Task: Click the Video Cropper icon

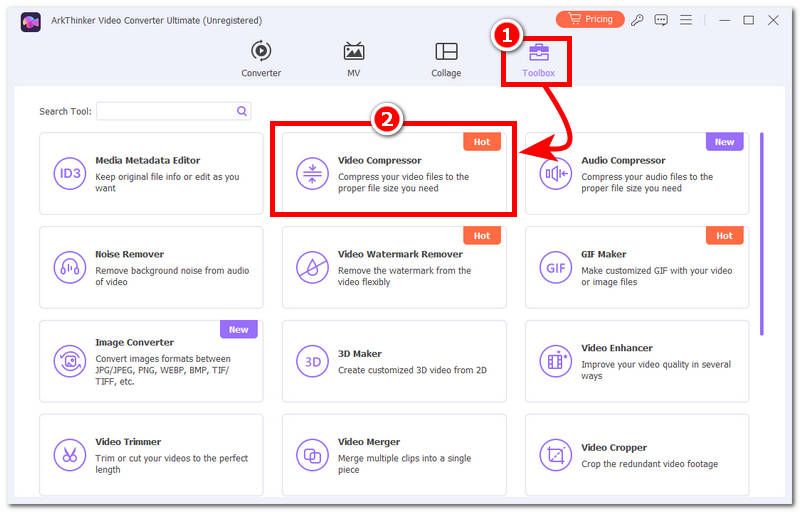Action: click(555, 455)
